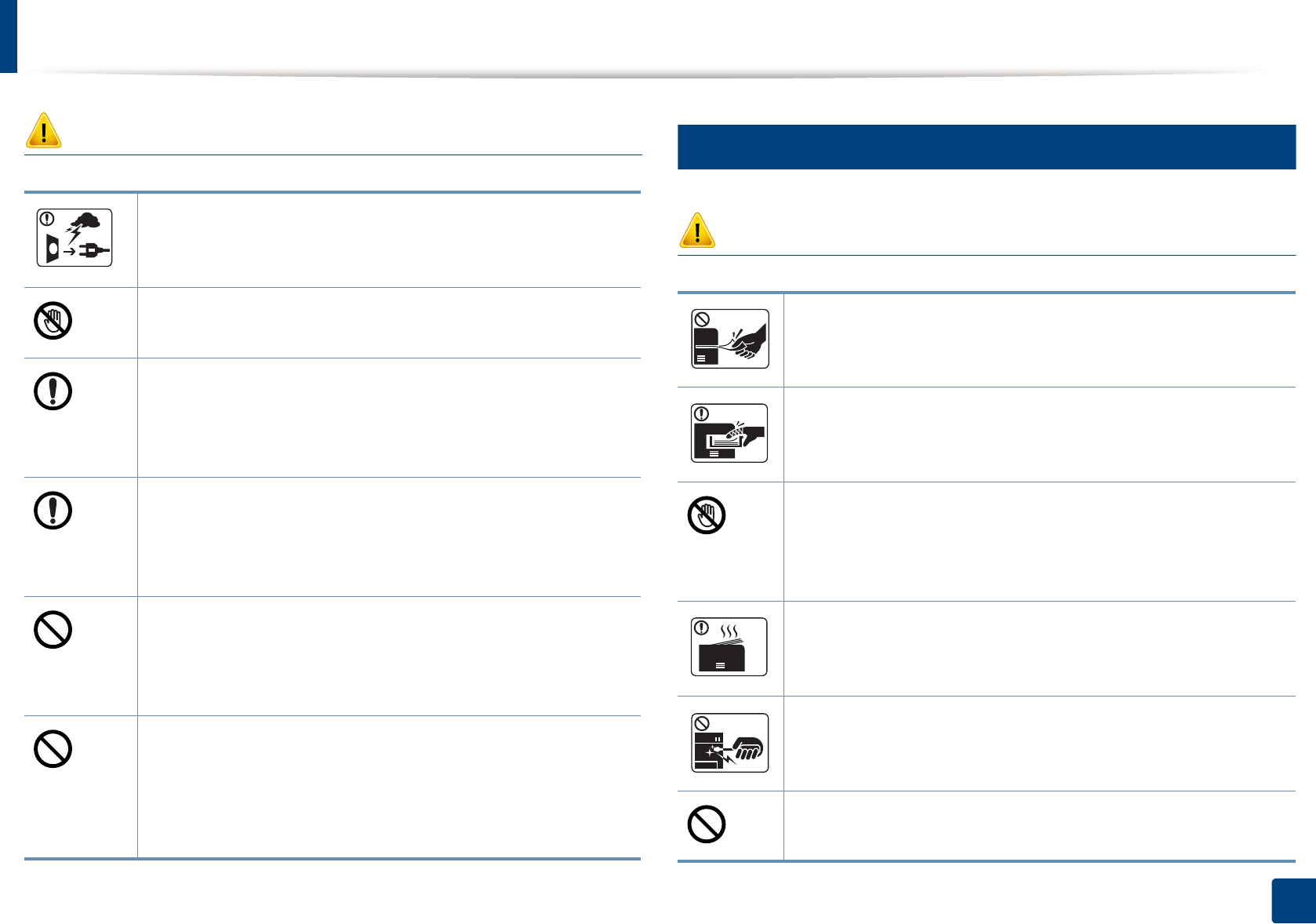Screen dimensions: 1316x924
Task: Click the lightning storm unplug warning icon
Action: pyautogui.click(x=75, y=238)
